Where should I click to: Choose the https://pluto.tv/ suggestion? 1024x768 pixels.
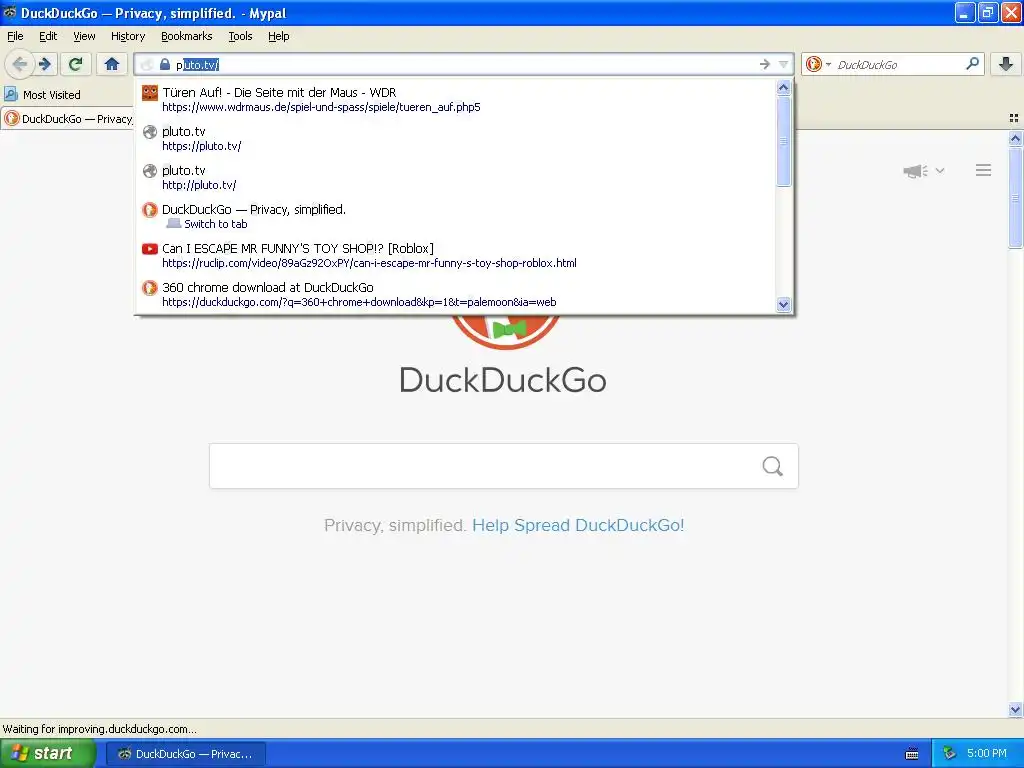[x=456, y=138]
